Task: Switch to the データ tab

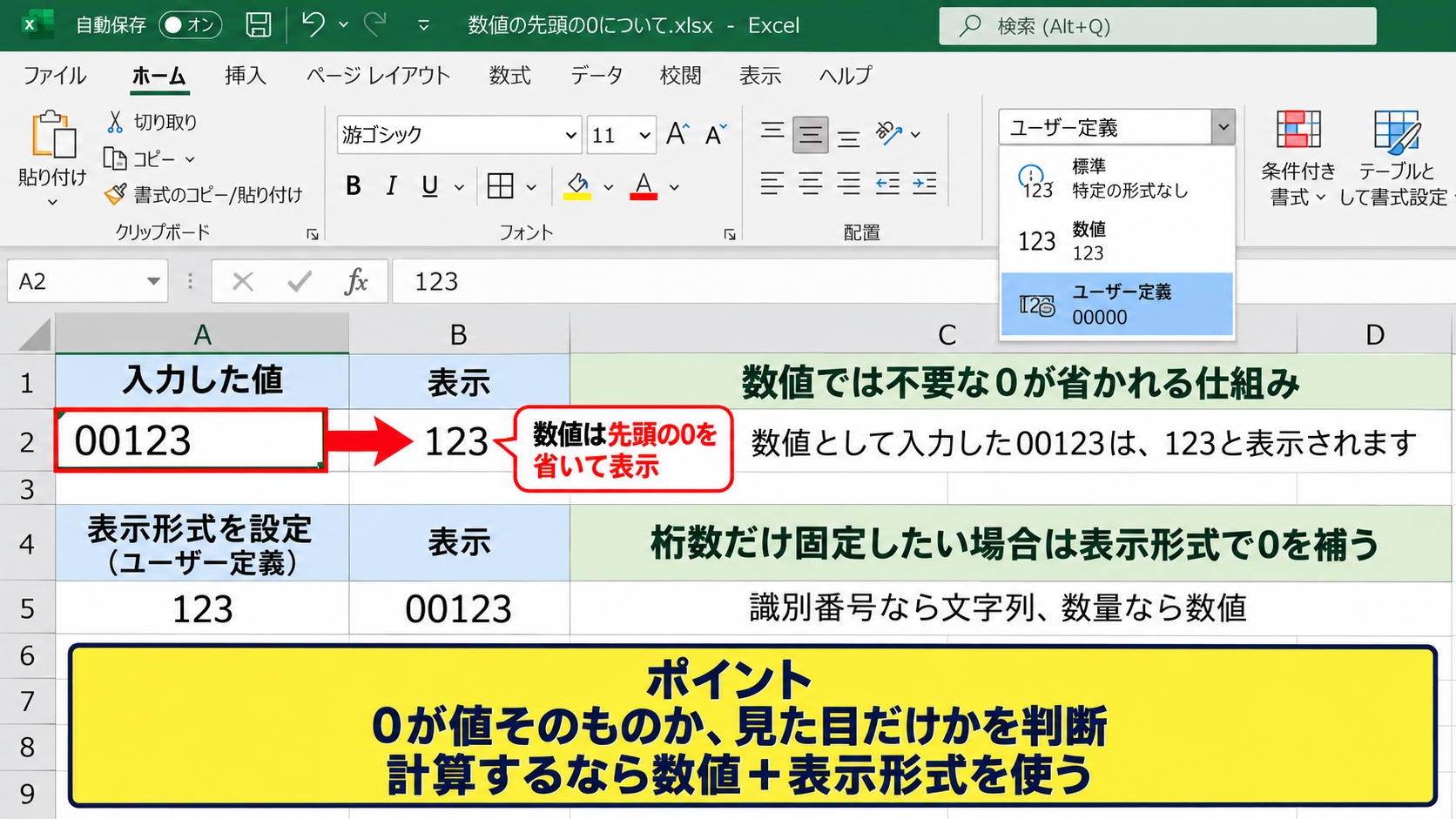Action: 597,76
